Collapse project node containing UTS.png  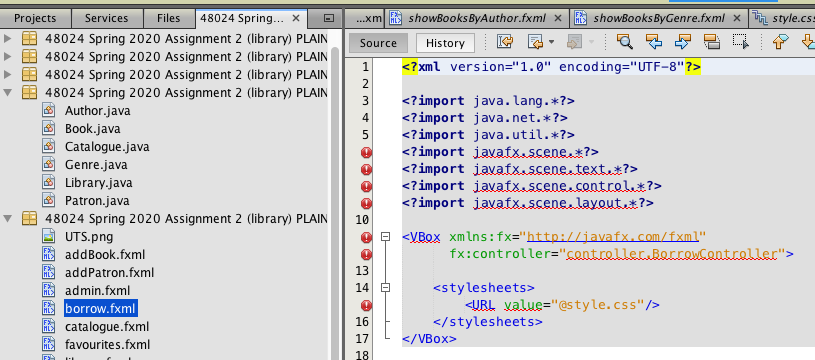[7, 218]
